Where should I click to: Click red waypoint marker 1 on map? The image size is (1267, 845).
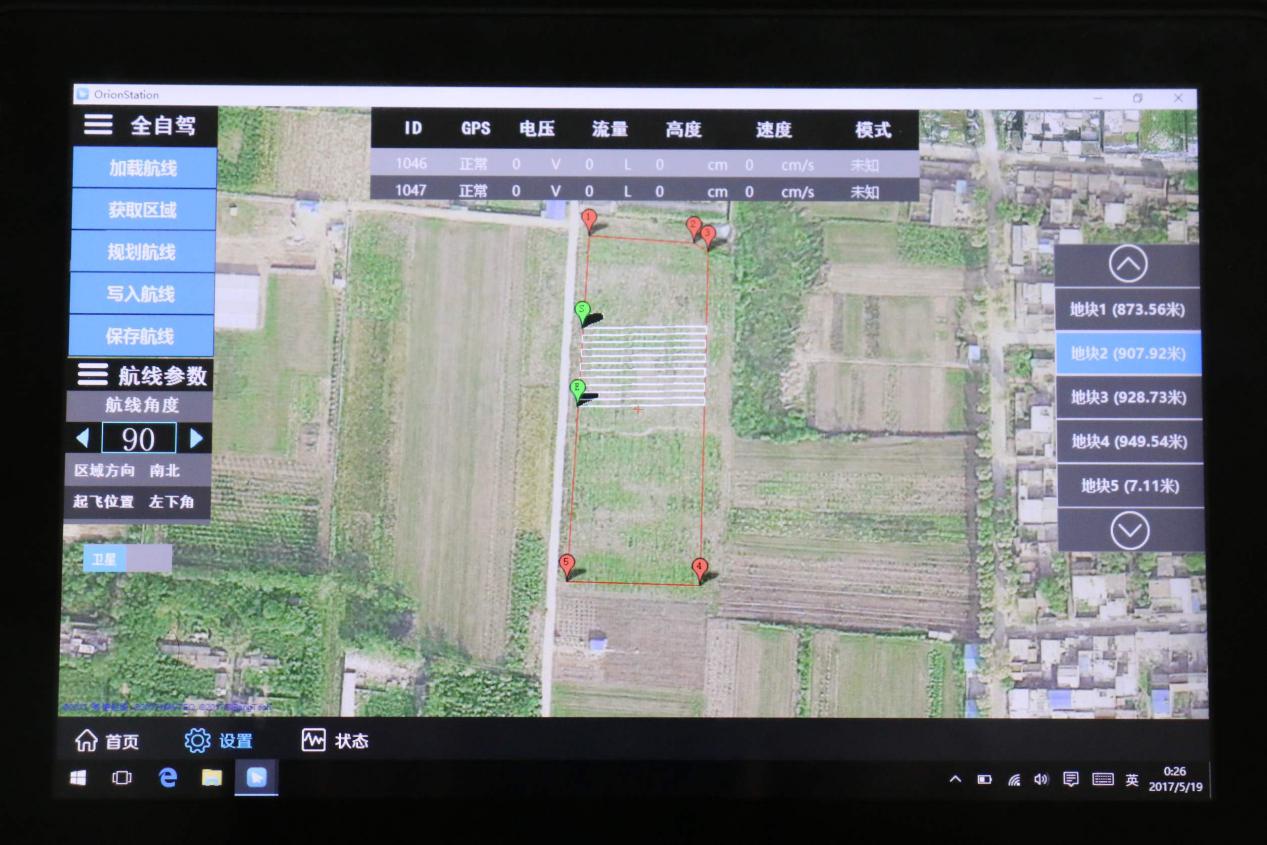(x=588, y=219)
